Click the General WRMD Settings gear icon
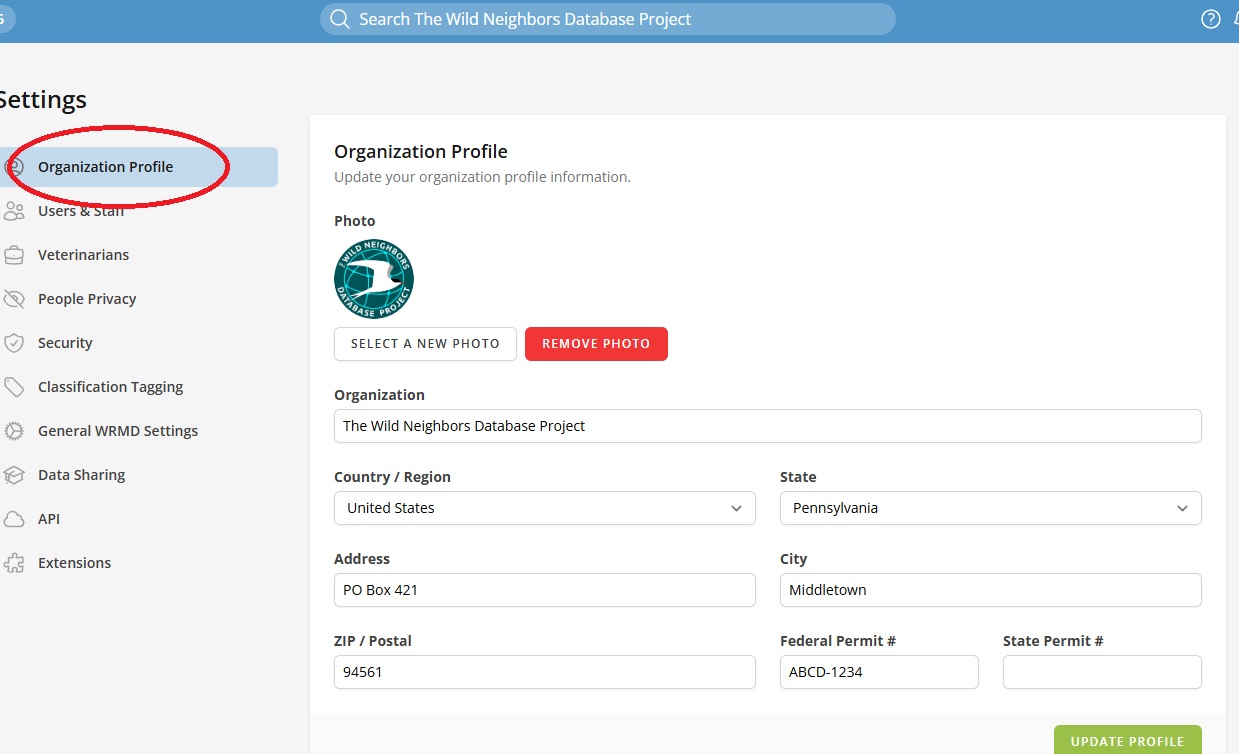Image resolution: width=1239 pixels, height=754 pixels. tap(14, 431)
